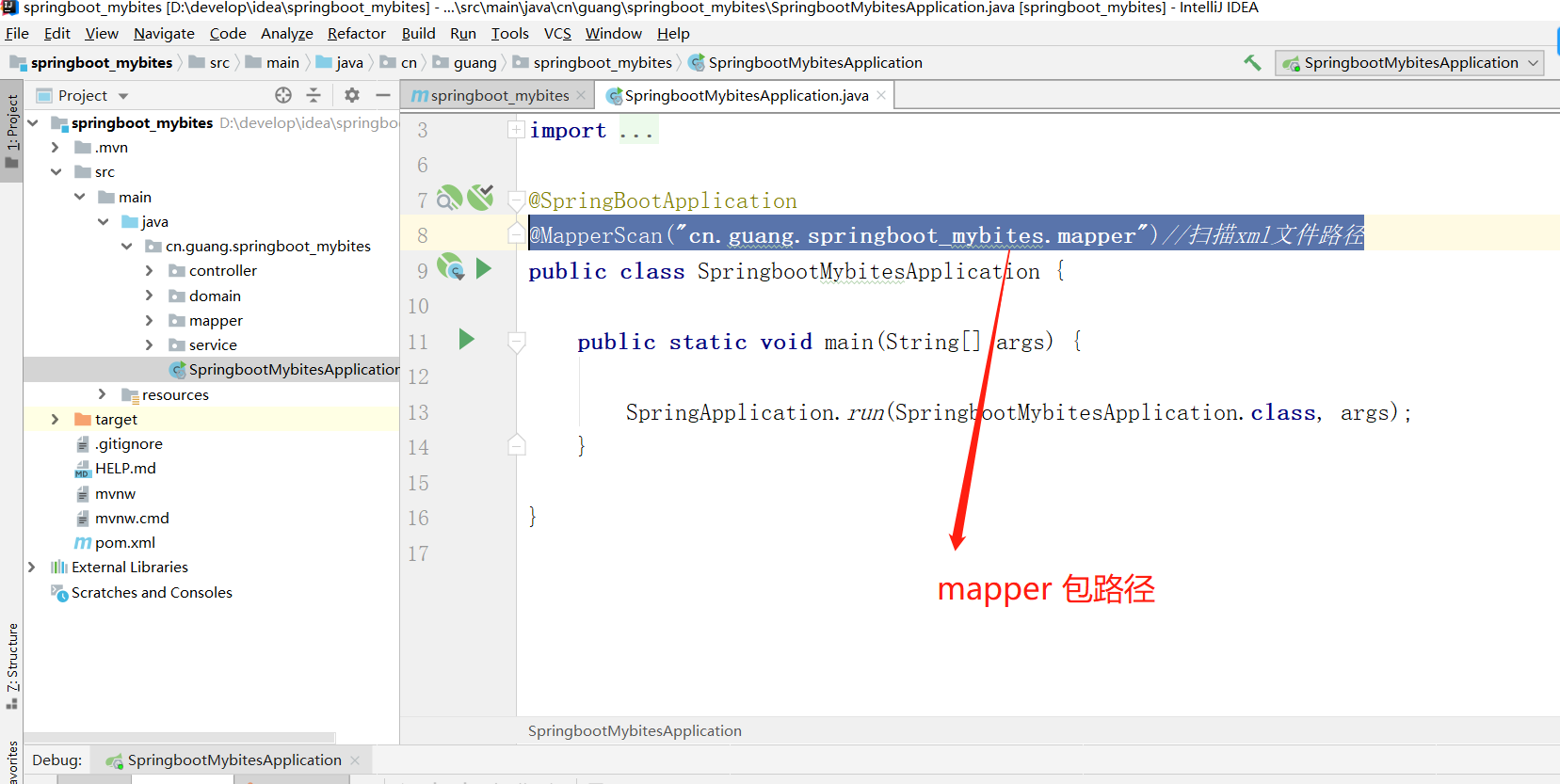Open the Help menu
This screenshot has height=784, width=1560.
[x=673, y=33]
